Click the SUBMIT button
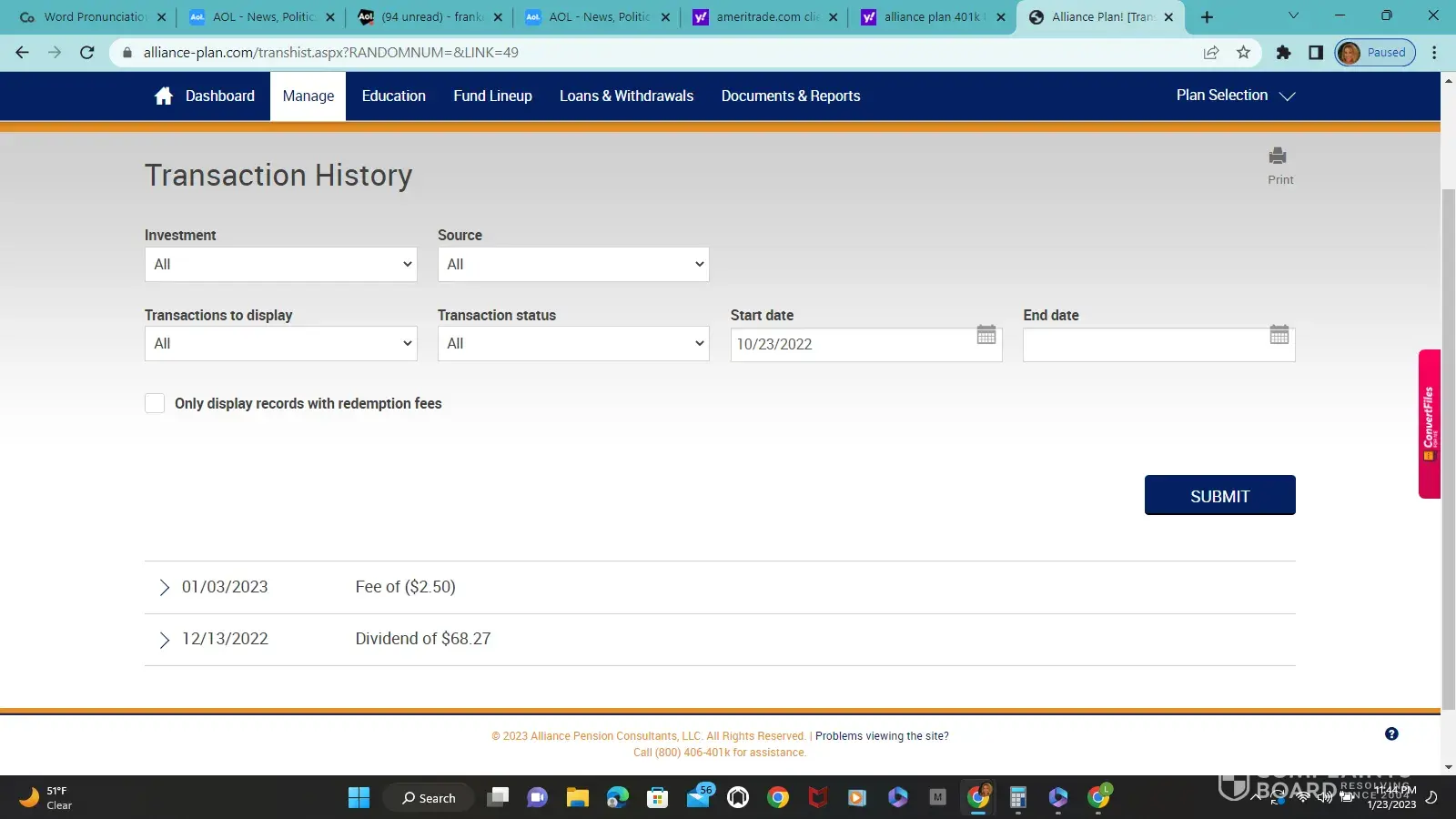The width and height of the screenshot is (1456, 819). (1219, 496)
